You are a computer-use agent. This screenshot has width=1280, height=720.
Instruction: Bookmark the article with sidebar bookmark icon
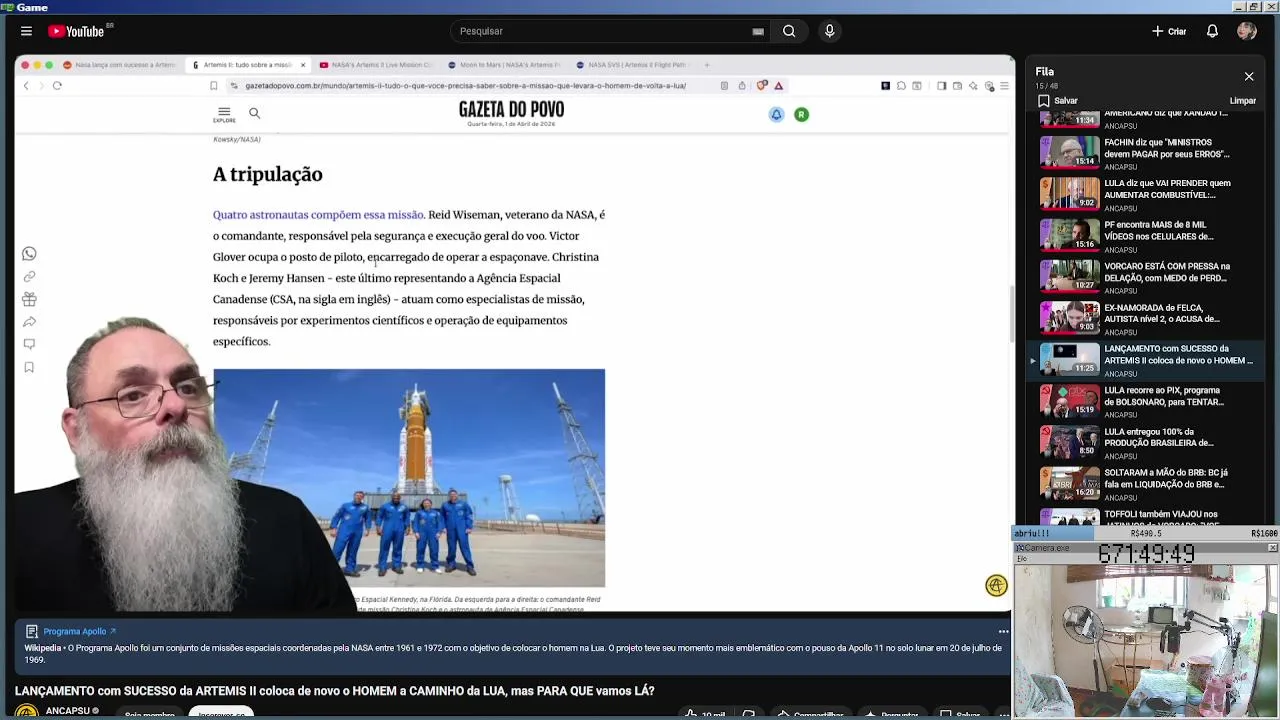click(29, 367)
